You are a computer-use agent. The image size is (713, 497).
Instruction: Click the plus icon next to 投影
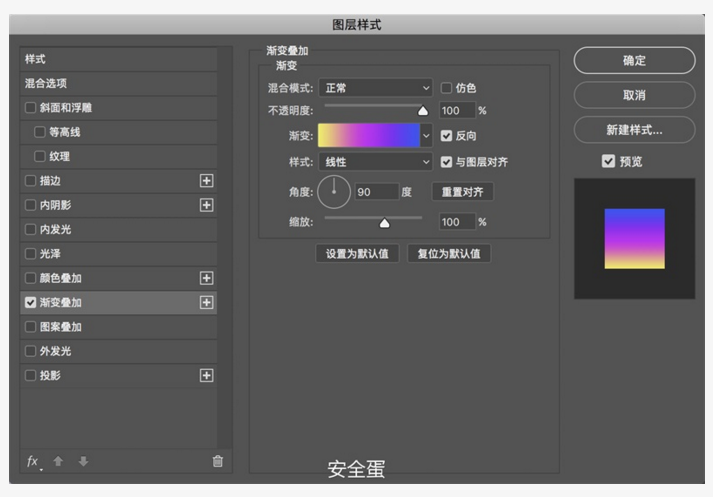pos(206,375)
